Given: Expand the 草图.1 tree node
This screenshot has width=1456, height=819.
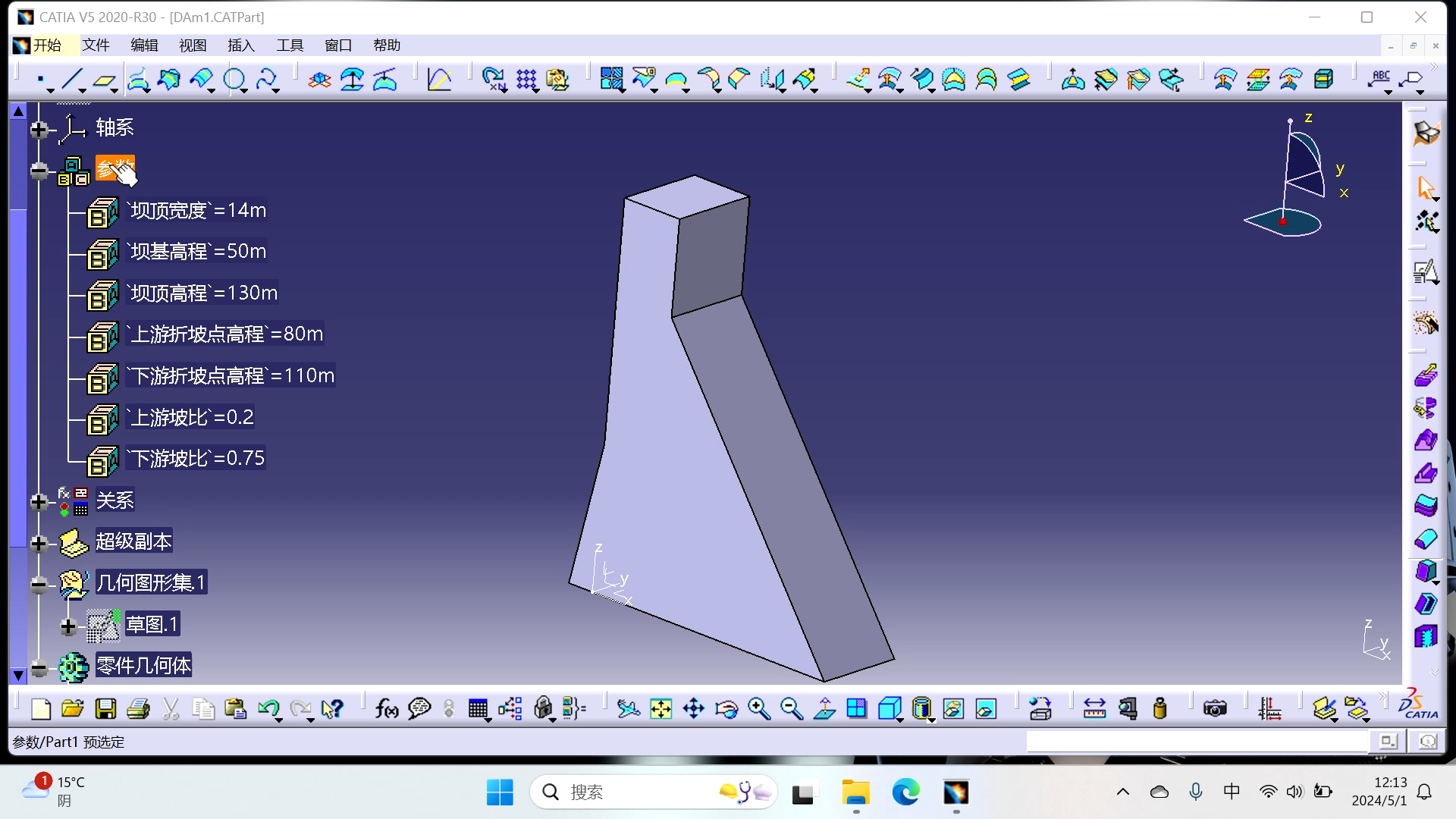Looking at the screenshot, I should pos(68,626).
